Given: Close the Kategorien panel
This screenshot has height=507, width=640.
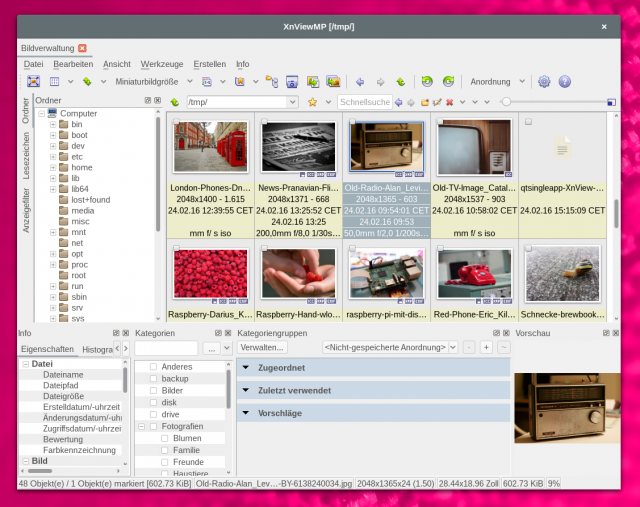Looking at the screenshot, I should (228, 333).
